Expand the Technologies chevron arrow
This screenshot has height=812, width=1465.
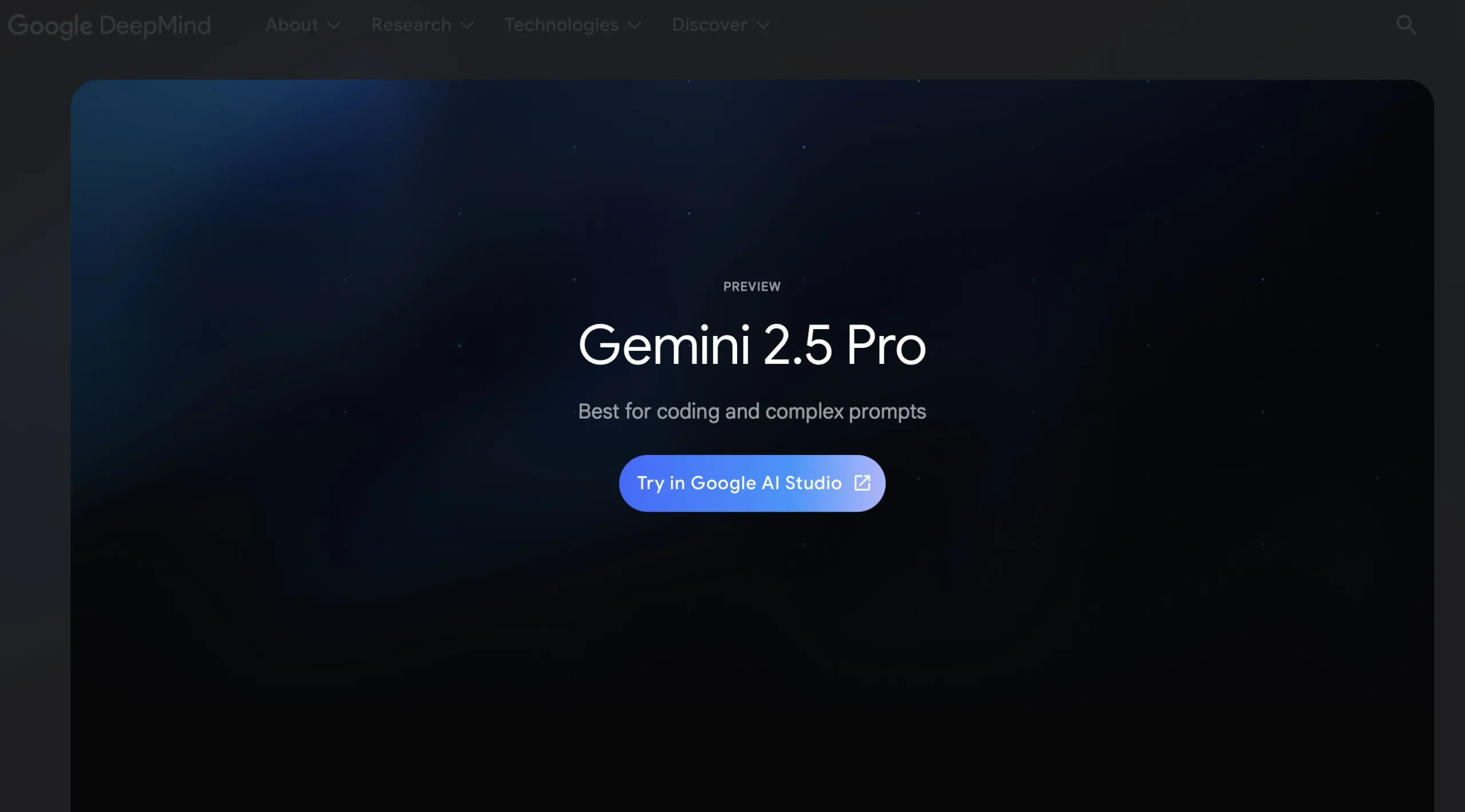(x=634, y=26)
